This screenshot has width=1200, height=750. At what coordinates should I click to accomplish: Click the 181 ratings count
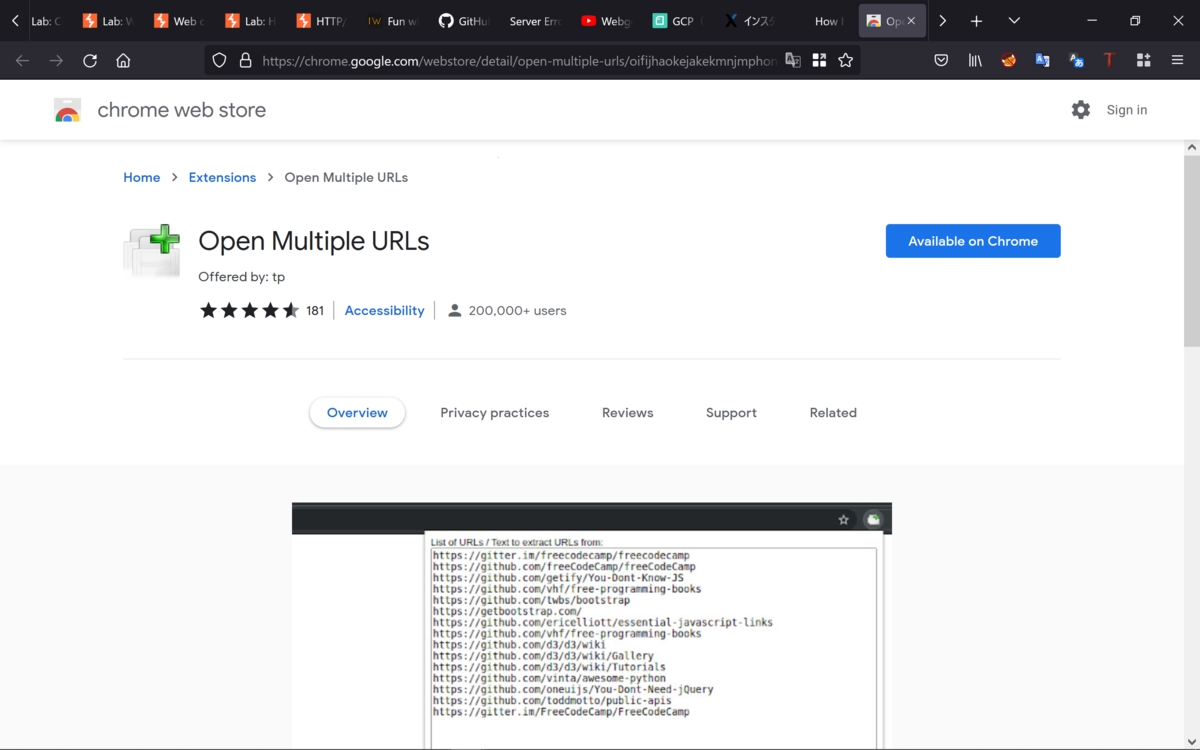(x=315, y=311)
